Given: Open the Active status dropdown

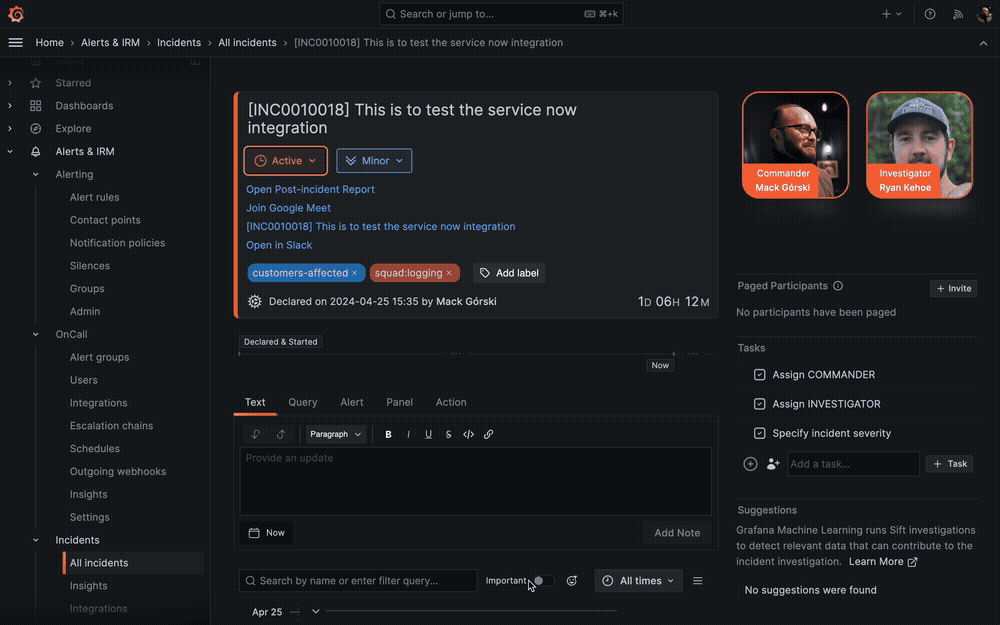Looking at the screenshot, I should [x=285, y=161].
